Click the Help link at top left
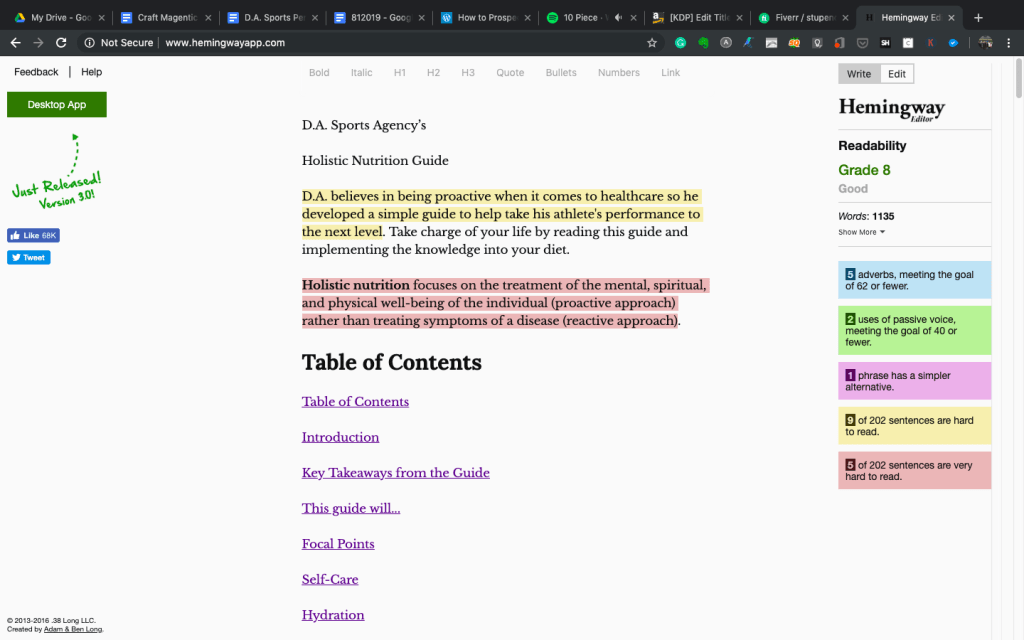 click(92, 72)
